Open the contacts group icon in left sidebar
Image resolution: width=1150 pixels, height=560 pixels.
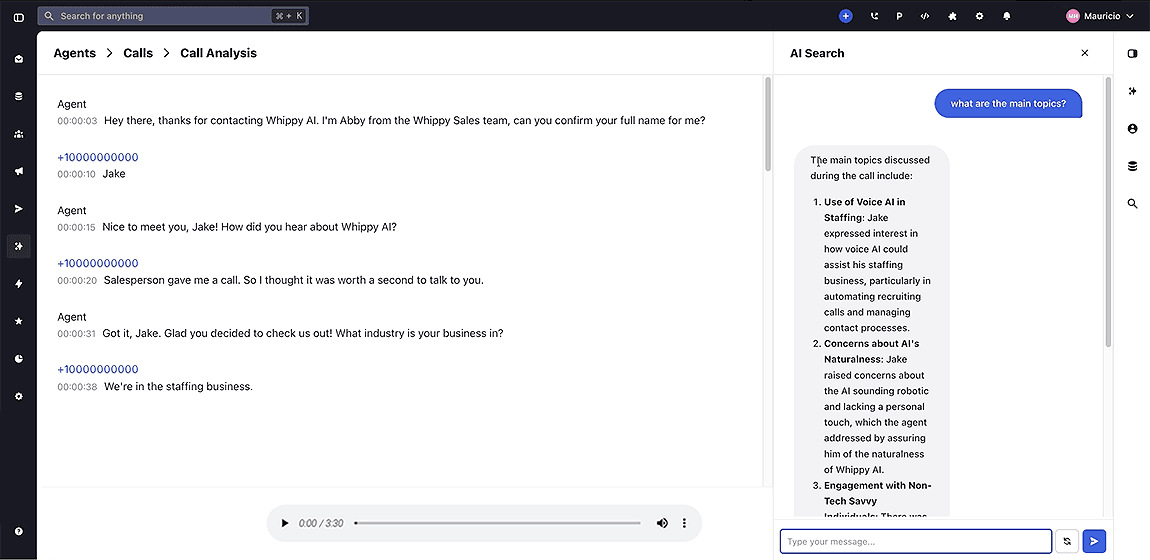(x=18, y=134)
